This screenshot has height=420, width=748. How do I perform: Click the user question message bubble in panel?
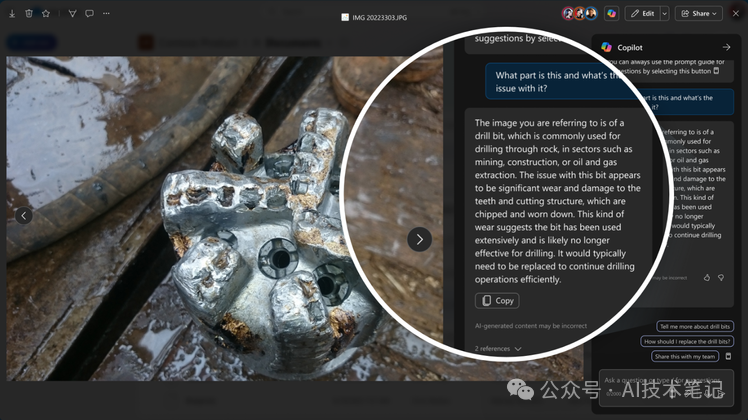pos(686,102)
